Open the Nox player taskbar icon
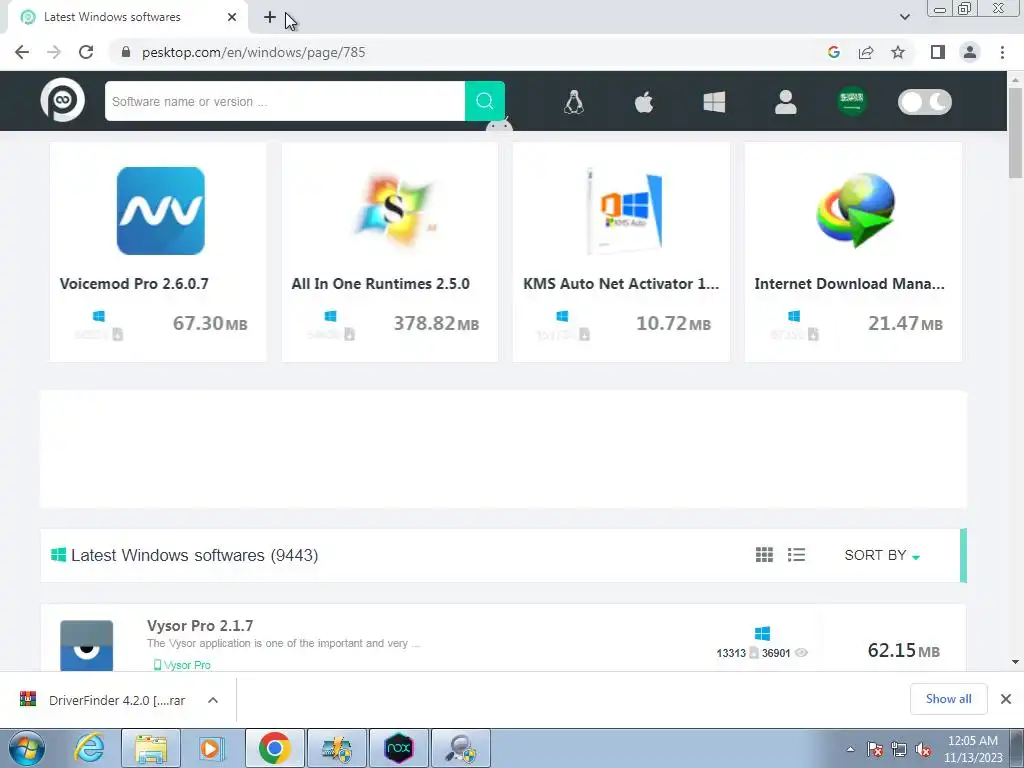 point(398,748)
